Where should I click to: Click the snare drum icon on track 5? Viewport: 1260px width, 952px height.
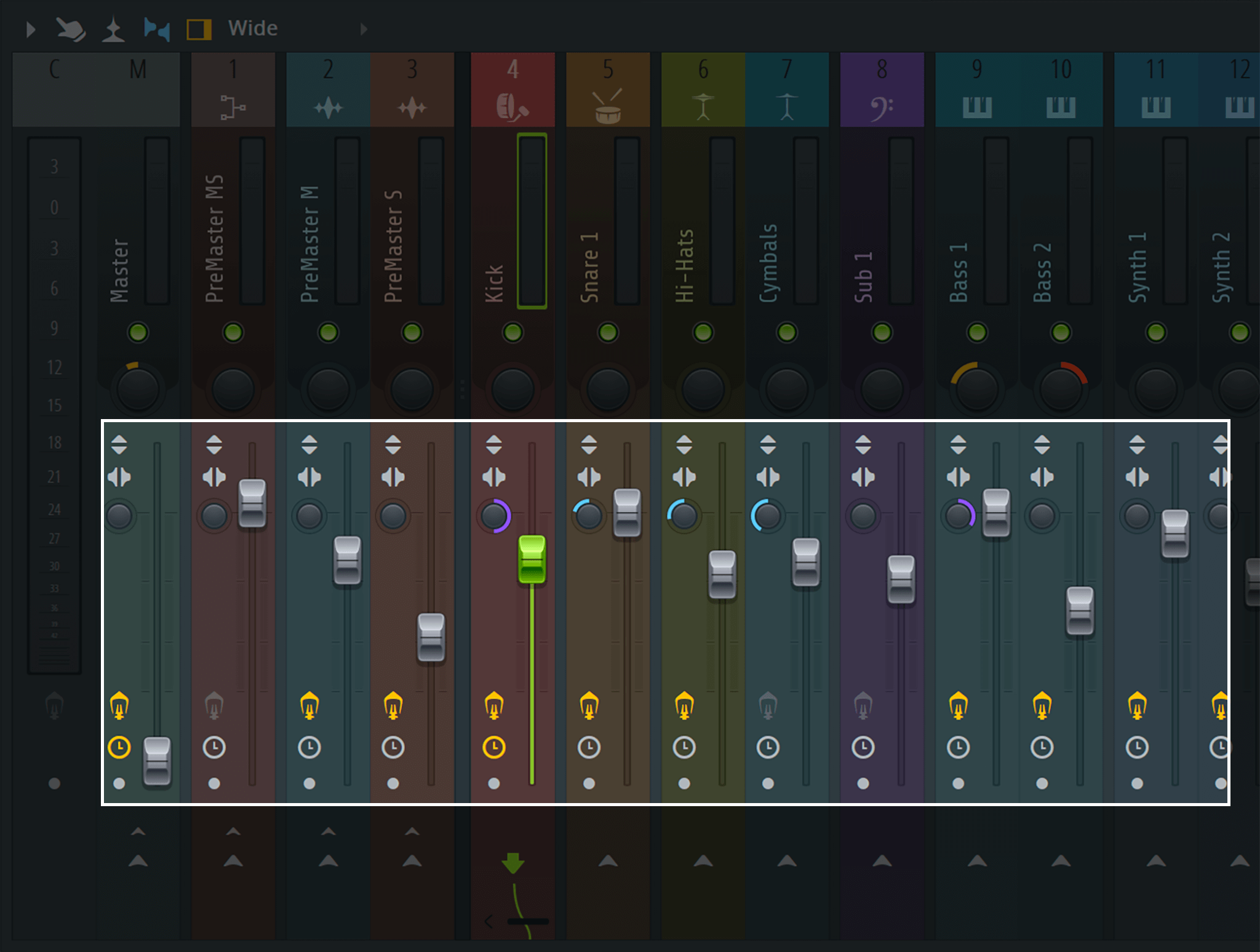(608, 107)
